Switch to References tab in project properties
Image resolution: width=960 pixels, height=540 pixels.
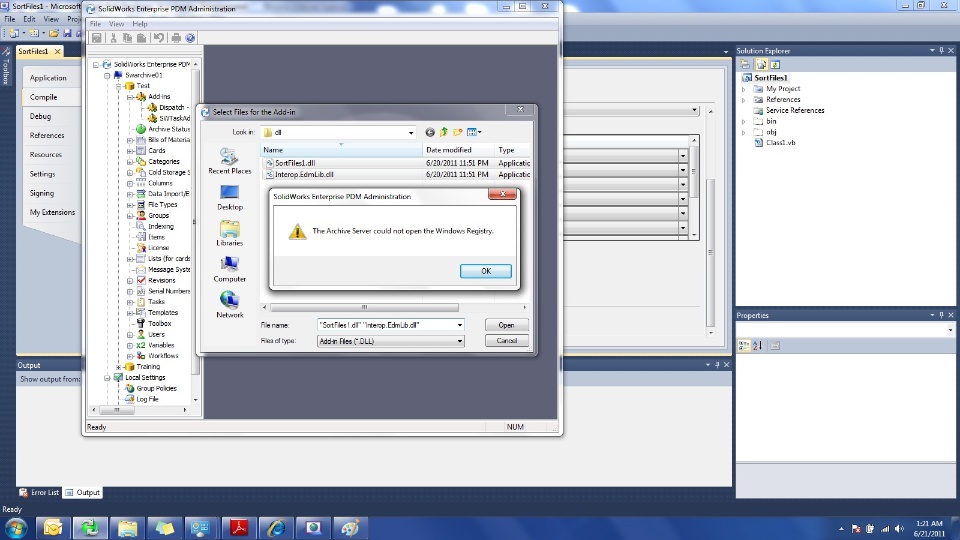click(x=47, y=135)
